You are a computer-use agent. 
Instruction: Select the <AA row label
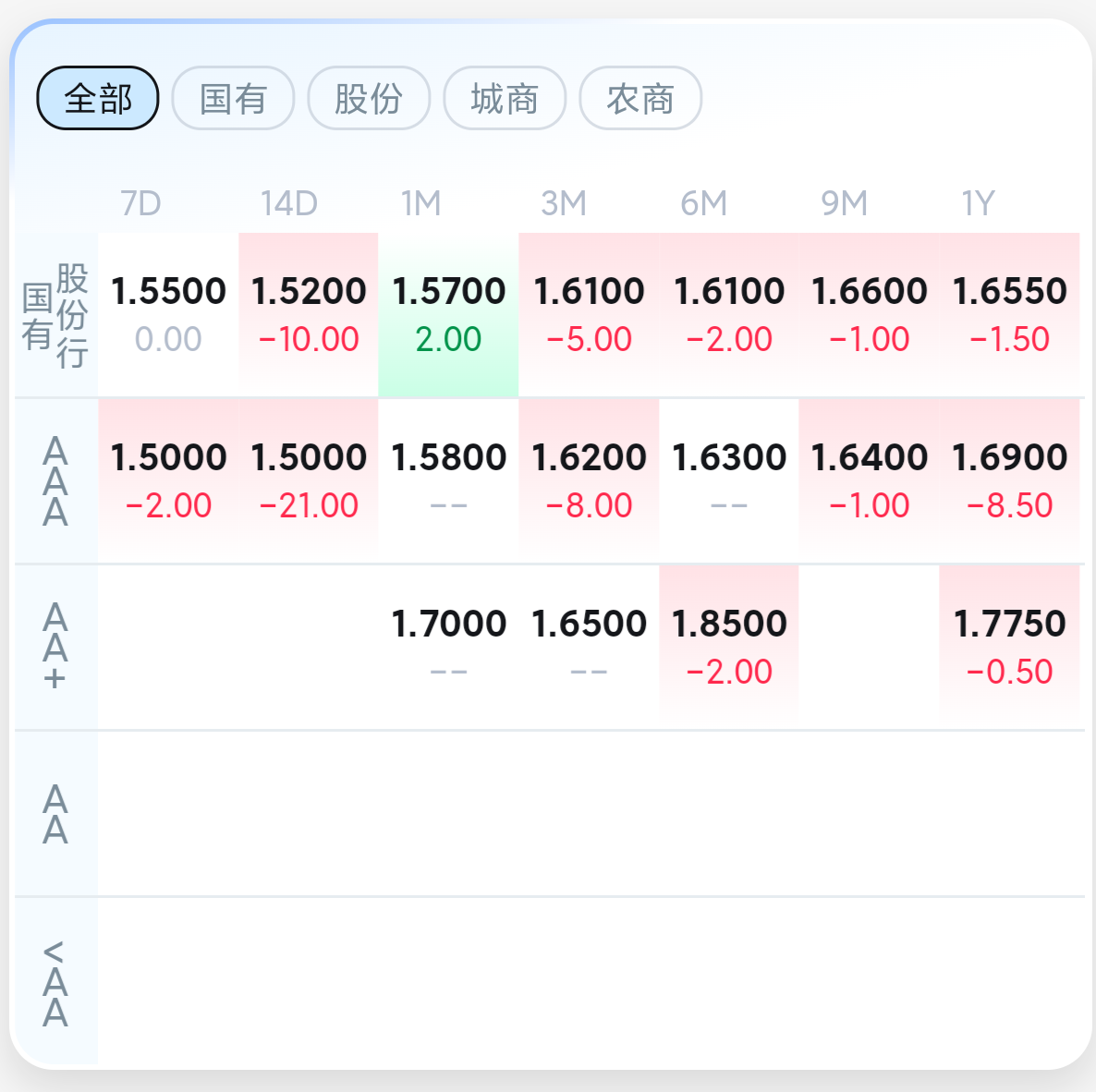pos(56,982)
